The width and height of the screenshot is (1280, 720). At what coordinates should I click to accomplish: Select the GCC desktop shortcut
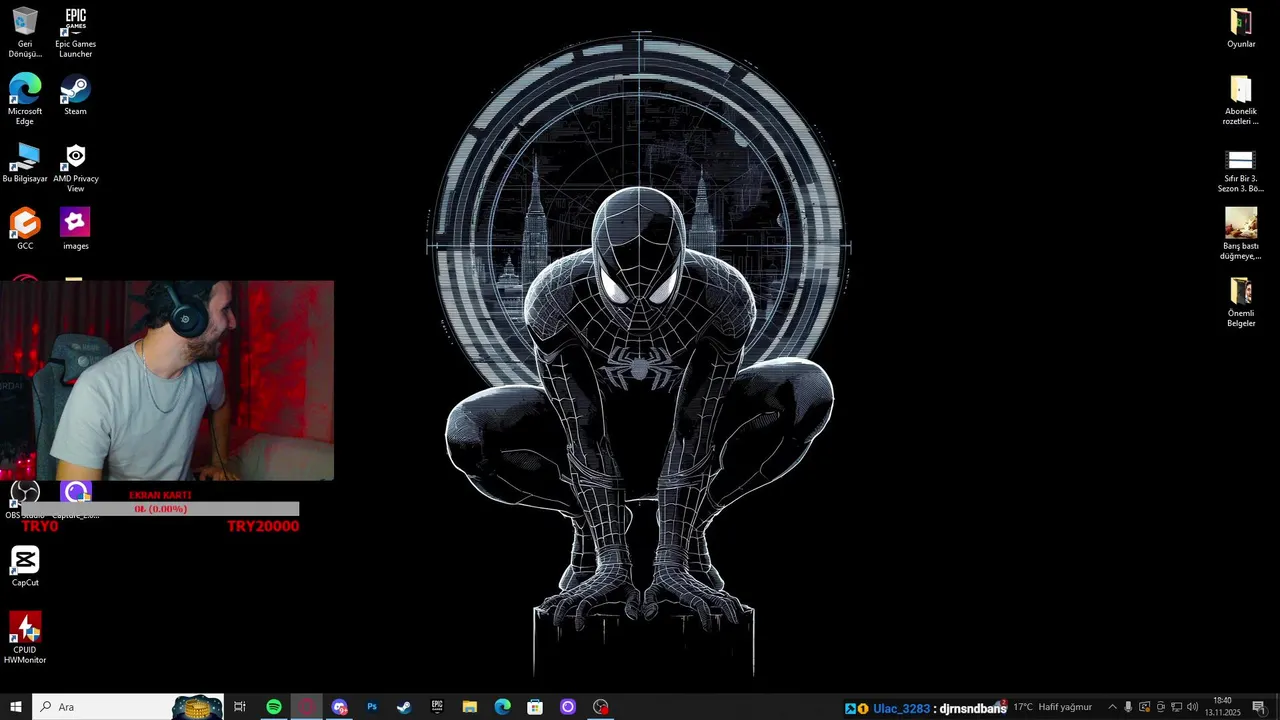[25, 229]
